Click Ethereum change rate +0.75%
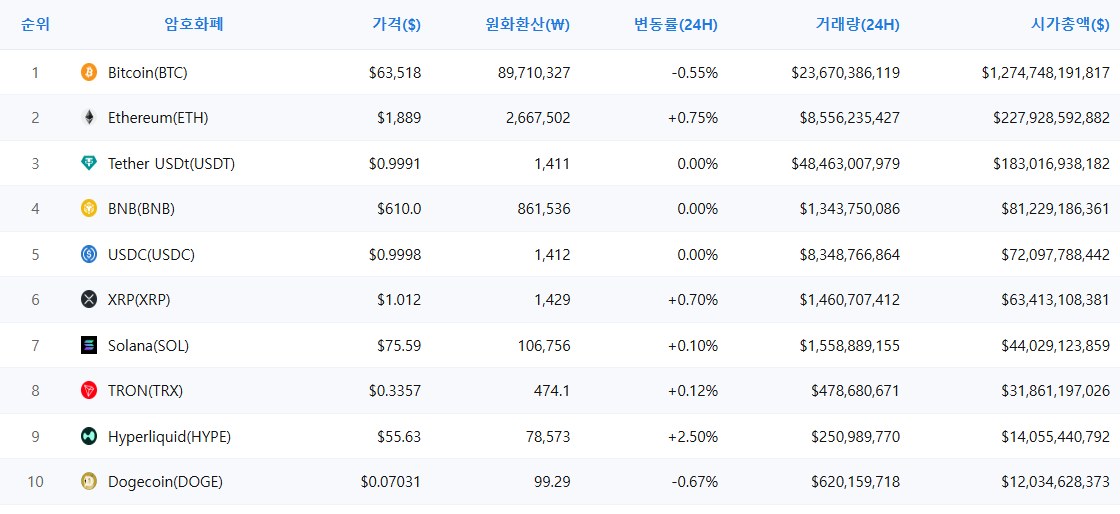 (693, 119)
